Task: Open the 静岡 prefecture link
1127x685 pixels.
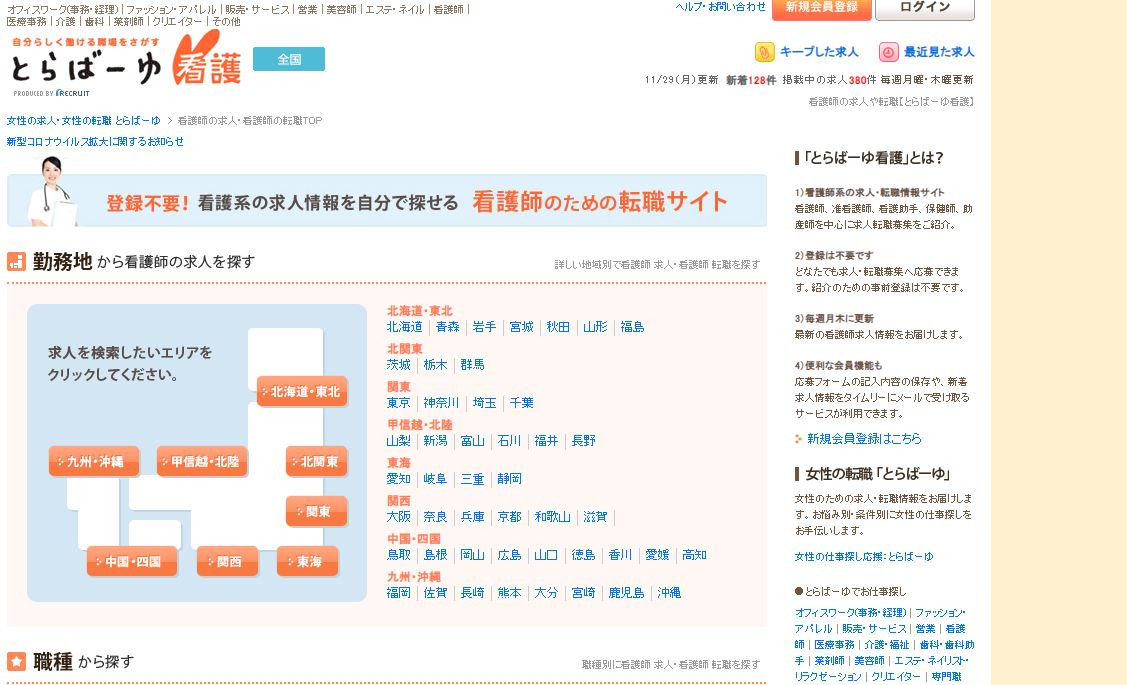Action: (510, 479)
